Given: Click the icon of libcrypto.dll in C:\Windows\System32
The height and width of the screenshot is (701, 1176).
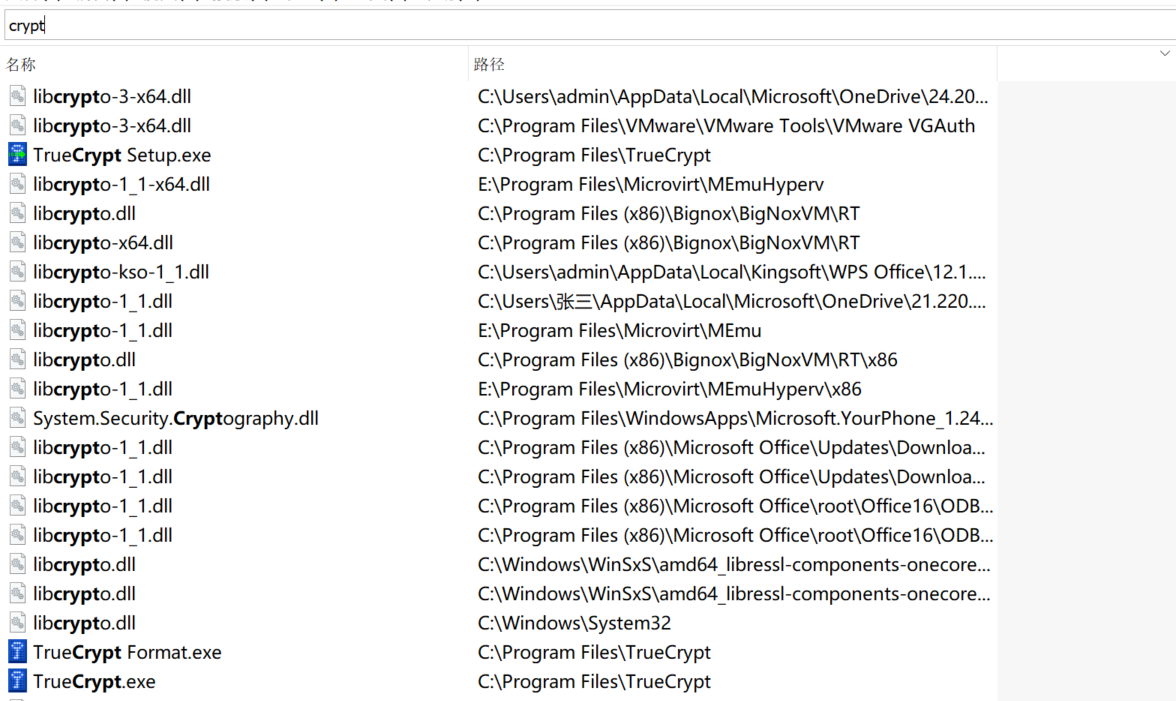Looking at the screenshot, I should tap(17, 623).
